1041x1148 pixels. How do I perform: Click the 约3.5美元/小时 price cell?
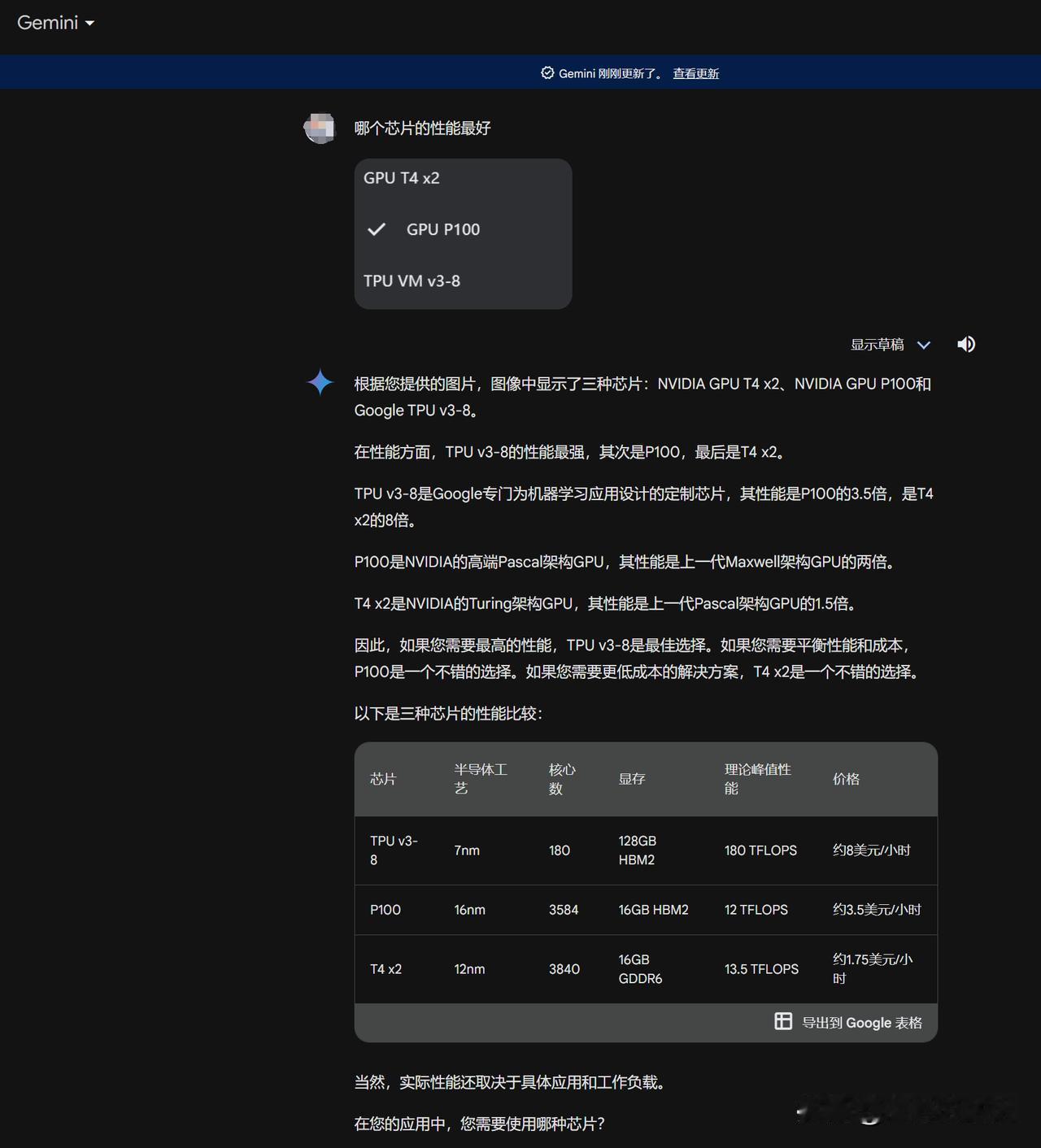[x=877, y=910]
